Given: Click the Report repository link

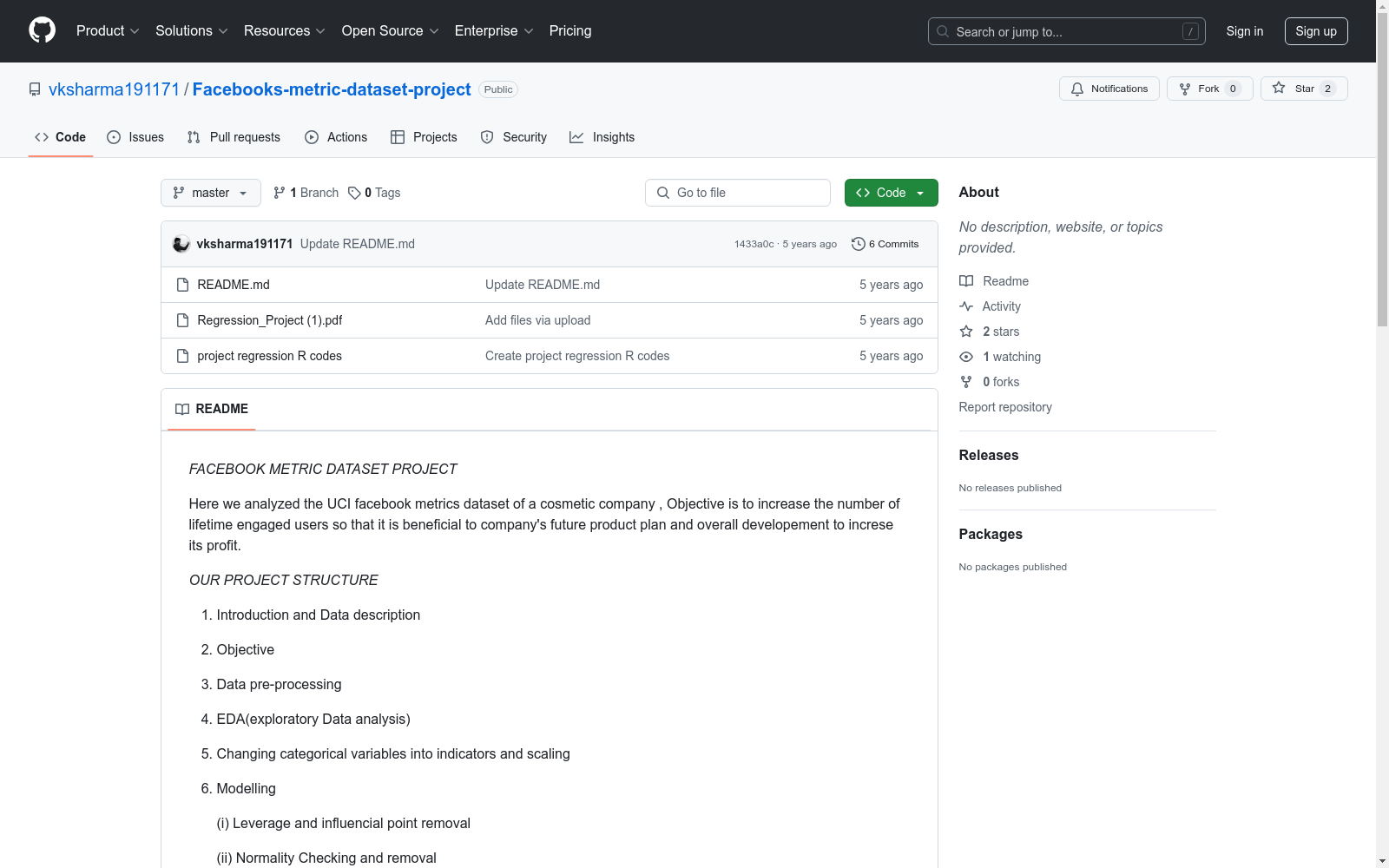Looking at the screenshot, I should (1005, 407).
